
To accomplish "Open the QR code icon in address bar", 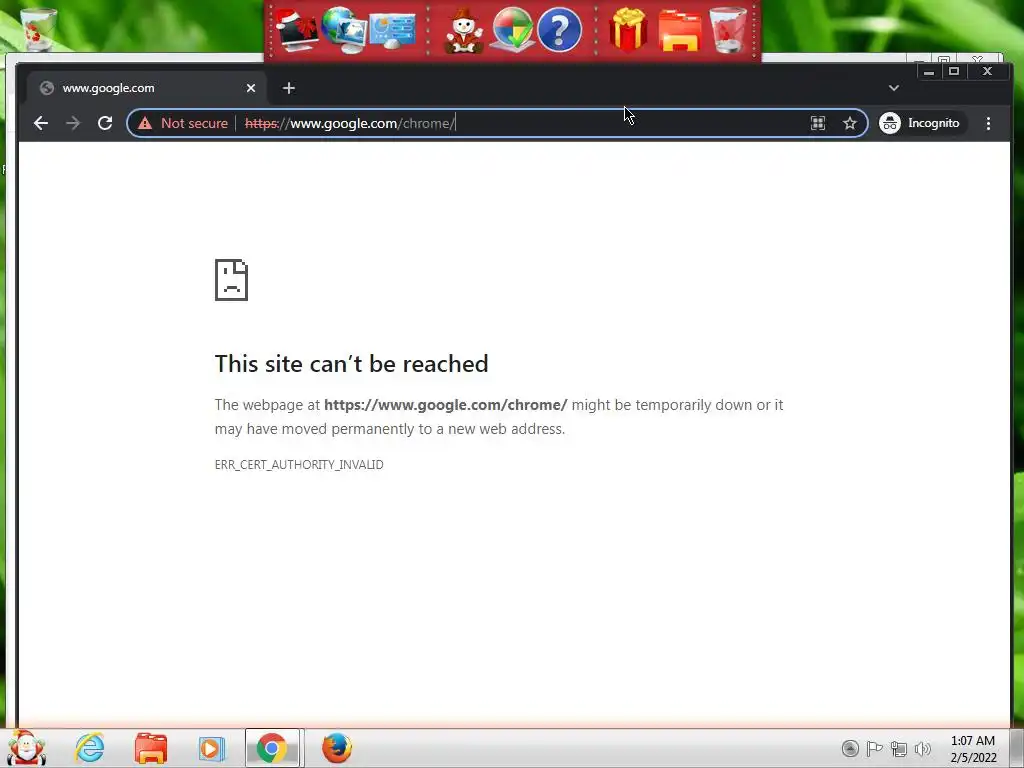I will (x=818, y=123).
